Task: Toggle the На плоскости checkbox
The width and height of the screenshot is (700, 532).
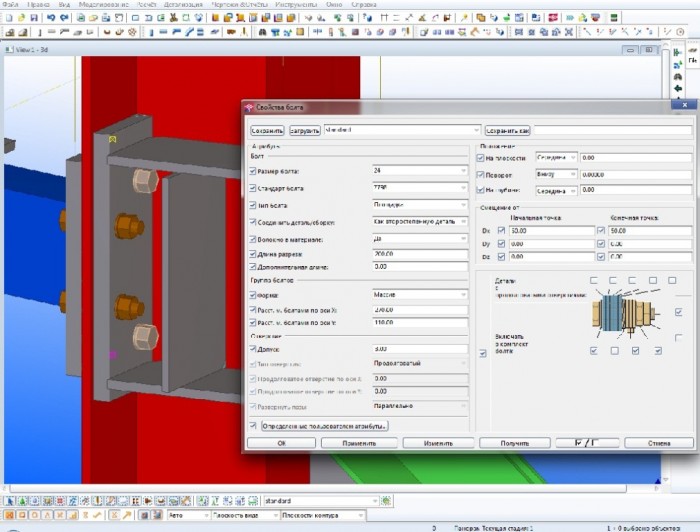Action: click(x=480, y=158)
